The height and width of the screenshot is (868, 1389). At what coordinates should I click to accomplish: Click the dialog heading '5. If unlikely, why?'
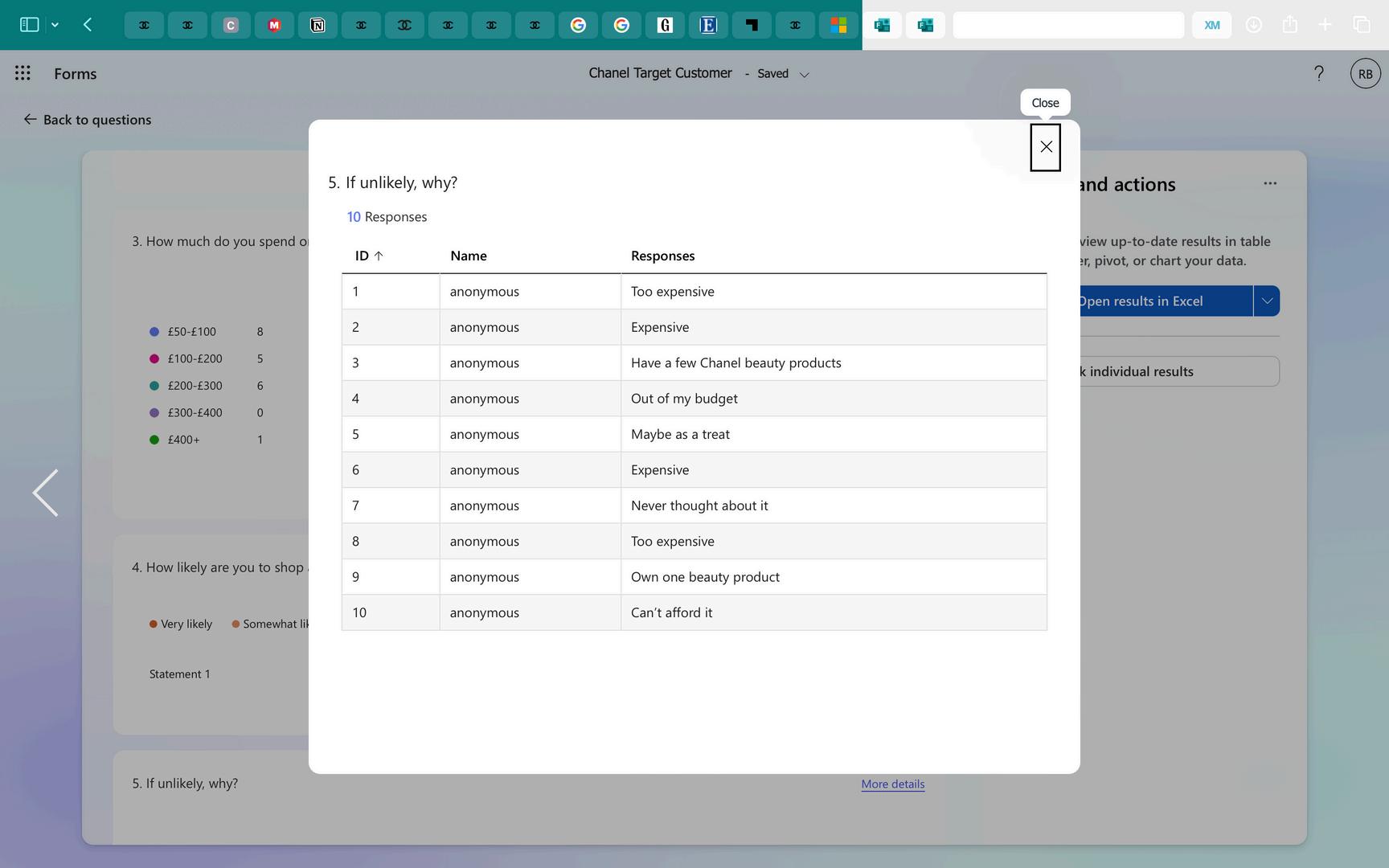[x=392, y=182]
